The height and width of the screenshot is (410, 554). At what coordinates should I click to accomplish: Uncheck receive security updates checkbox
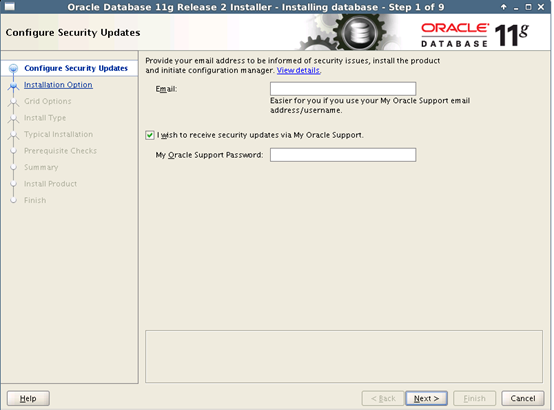(x=149, y=135)
